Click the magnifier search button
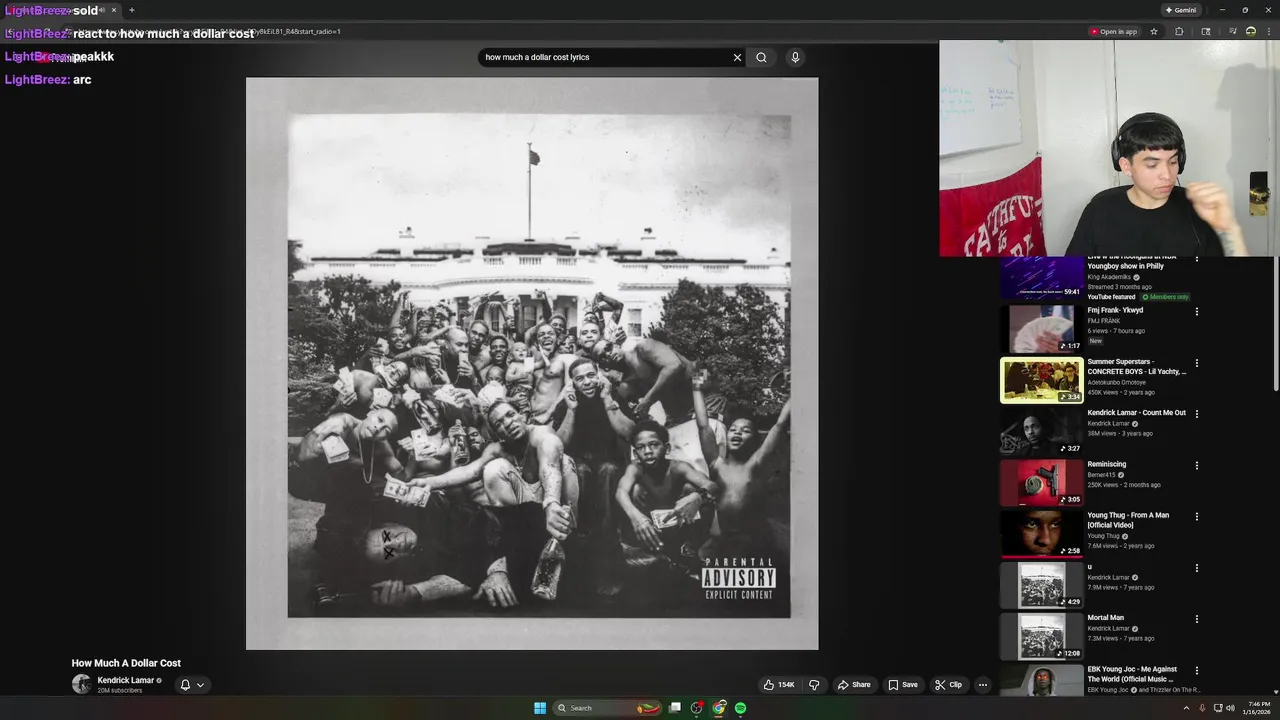The height and width of the screenshot is (720, 1280). pyautogui.click(x=761, y=57)
